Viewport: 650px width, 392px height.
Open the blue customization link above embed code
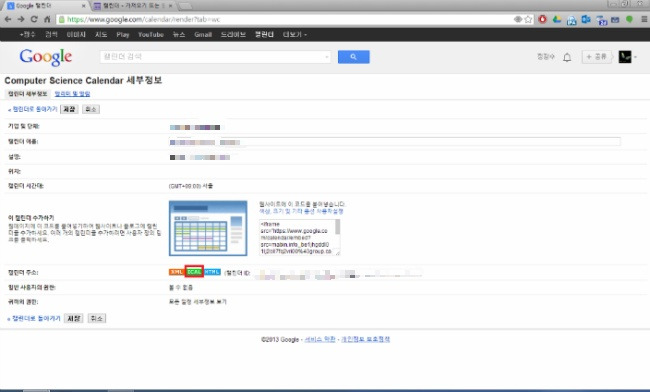(x=301, y=211)
